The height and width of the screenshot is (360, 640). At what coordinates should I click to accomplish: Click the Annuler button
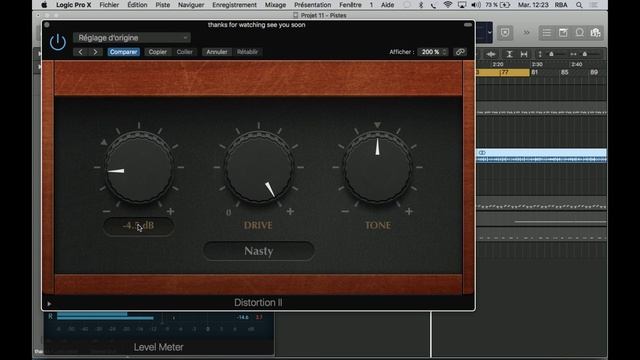point(217,52)
